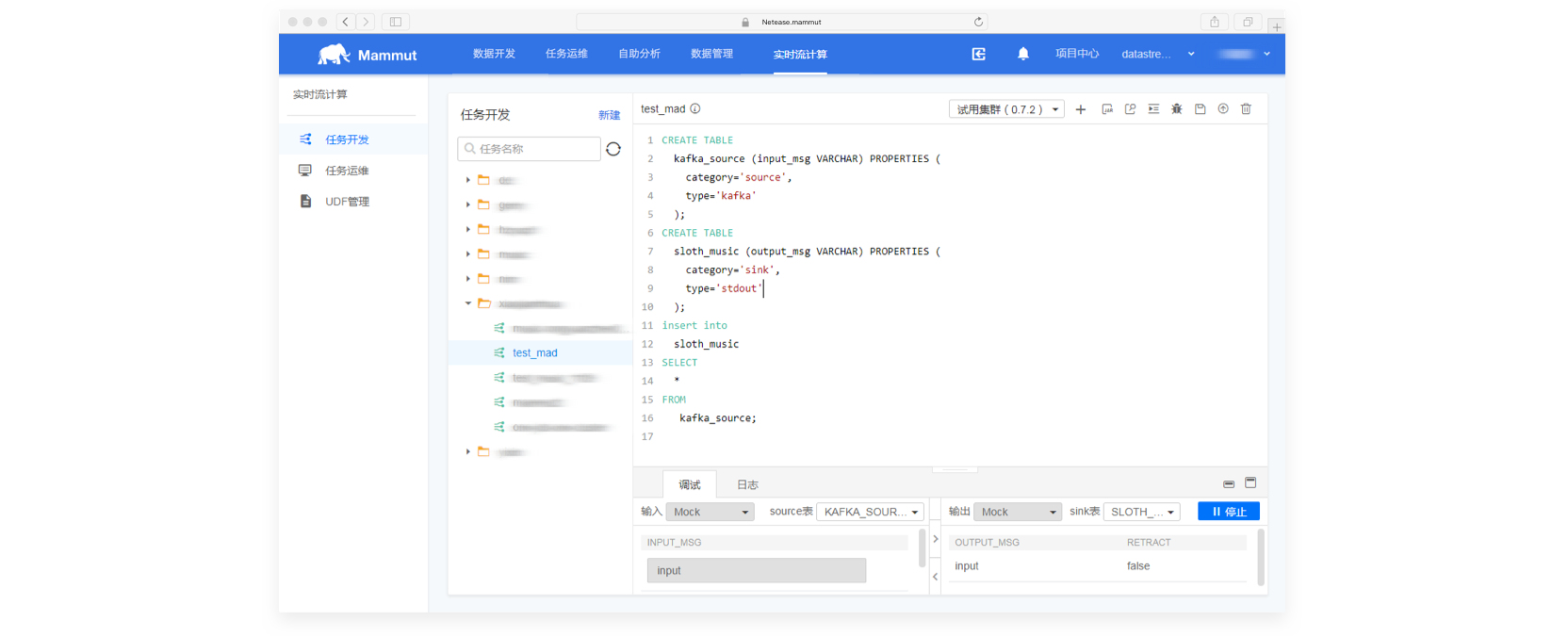
Task: Click the format code icon in editor toolbar
Action: coord(1153,109)
